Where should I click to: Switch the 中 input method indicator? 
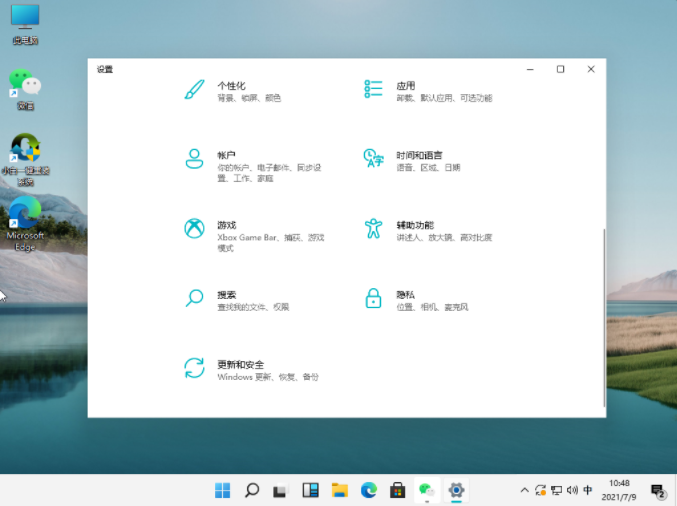pyautogui.click(x=587, y=490)
